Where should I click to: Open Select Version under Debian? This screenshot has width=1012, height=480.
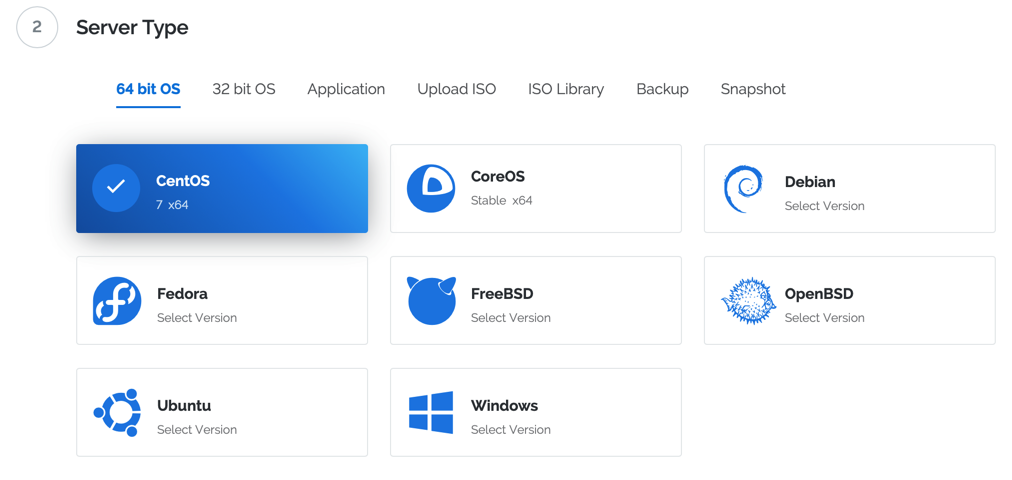click(824, 206)
